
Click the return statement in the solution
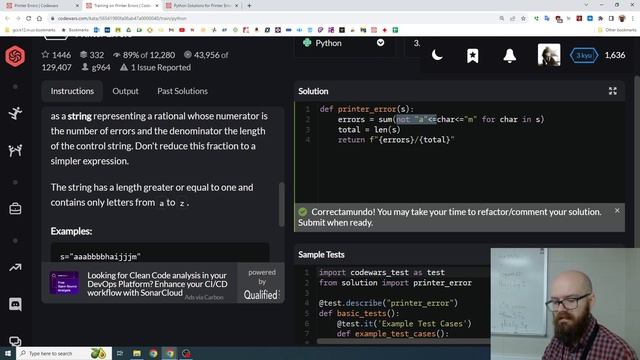point(396,140)
